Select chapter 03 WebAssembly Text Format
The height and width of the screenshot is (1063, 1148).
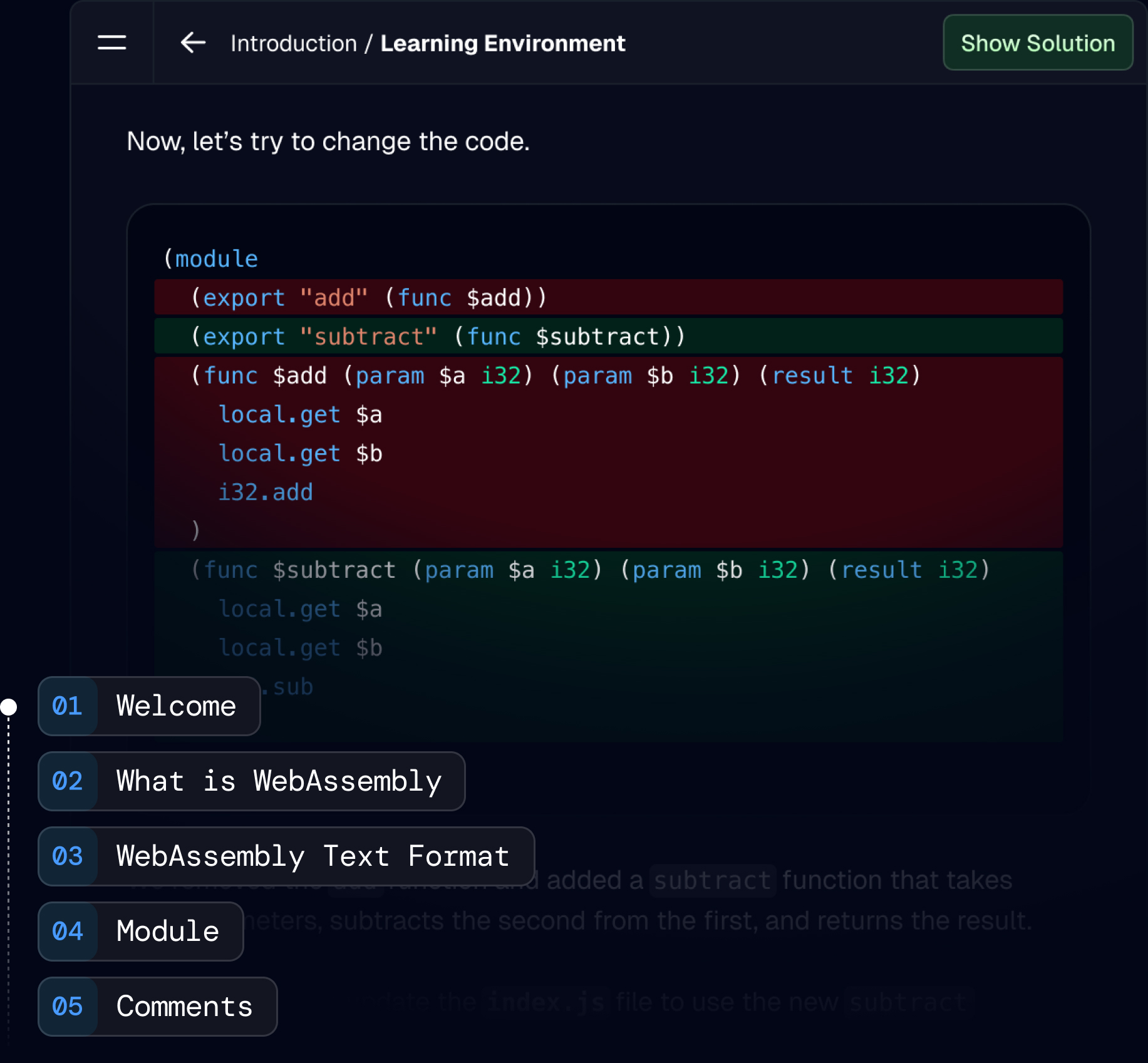point(312,856)
